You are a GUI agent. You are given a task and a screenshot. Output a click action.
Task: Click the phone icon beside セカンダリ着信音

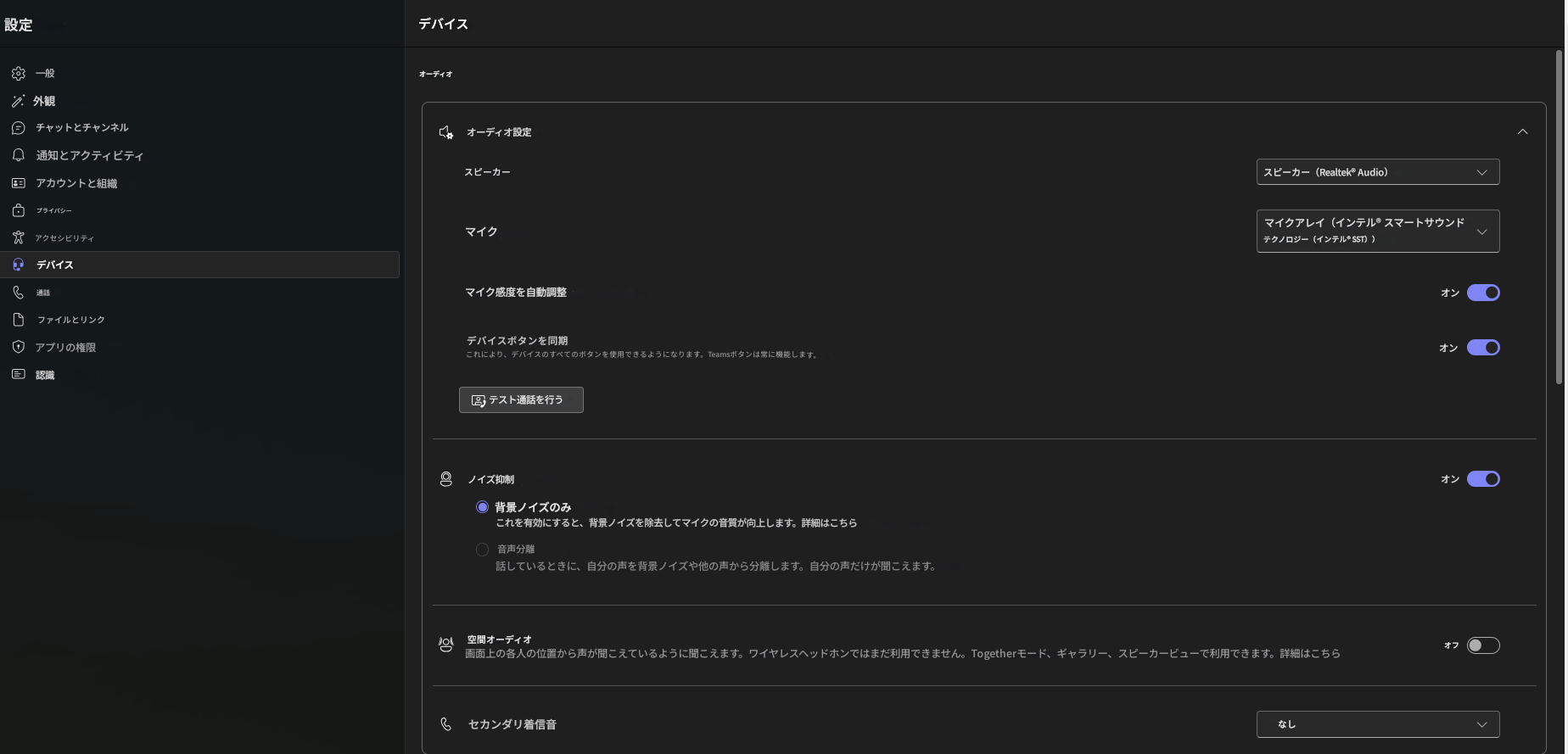446,724
